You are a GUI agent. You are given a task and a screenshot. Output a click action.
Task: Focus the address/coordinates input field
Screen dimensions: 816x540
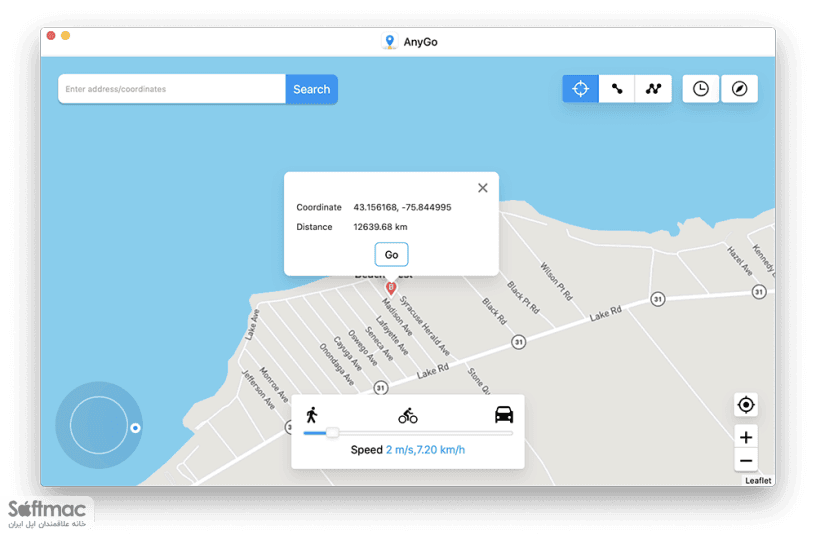(172, 89)
